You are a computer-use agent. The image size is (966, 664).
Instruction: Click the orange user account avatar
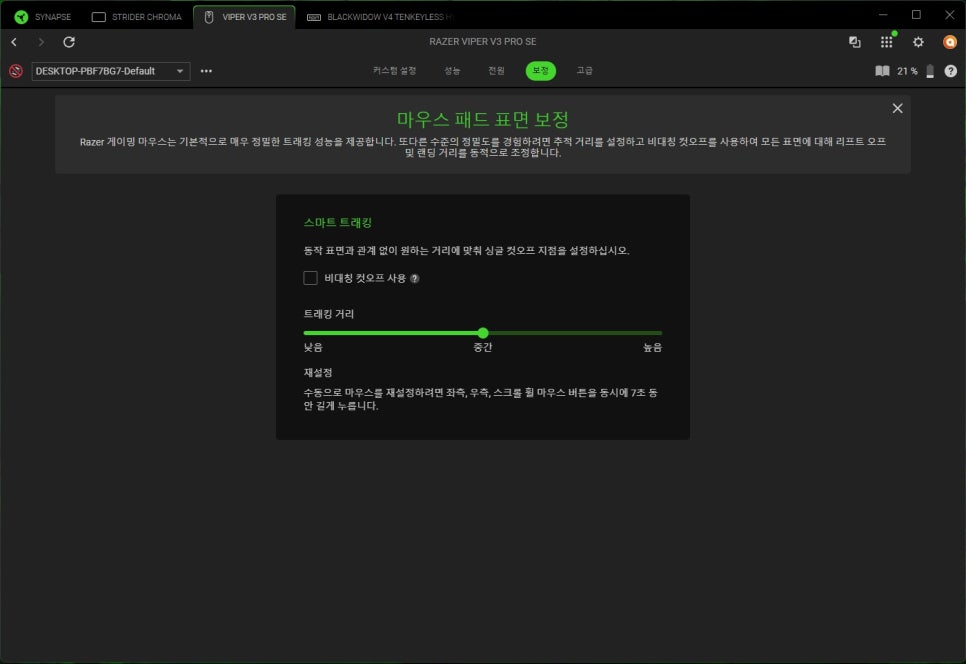click(950, 42)
